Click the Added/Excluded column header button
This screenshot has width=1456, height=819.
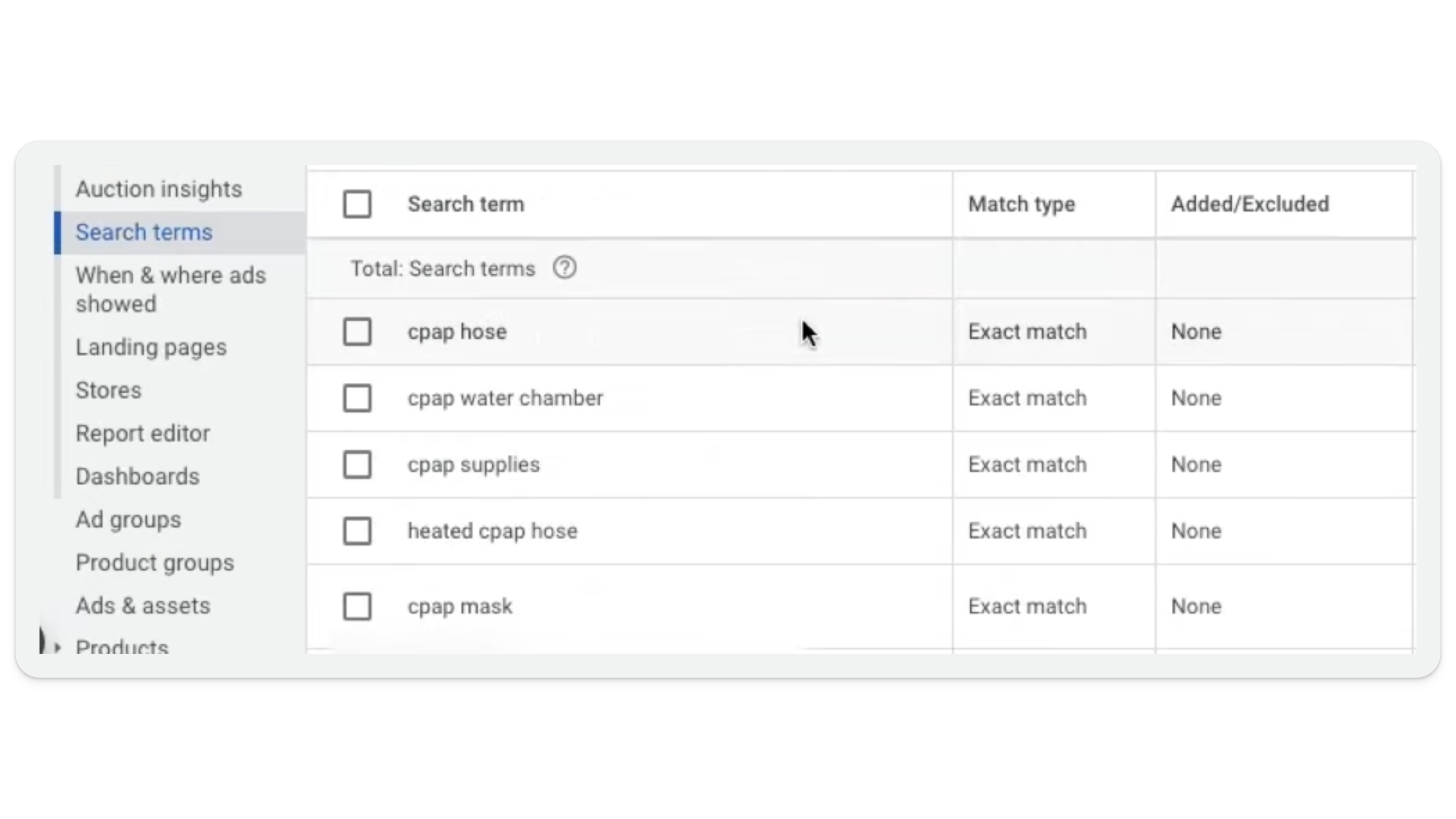point(1250,203)
